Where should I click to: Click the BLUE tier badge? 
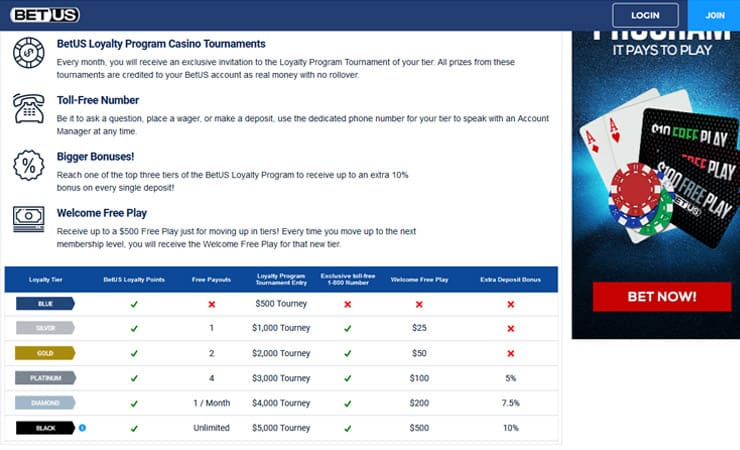tap(45, 304)
